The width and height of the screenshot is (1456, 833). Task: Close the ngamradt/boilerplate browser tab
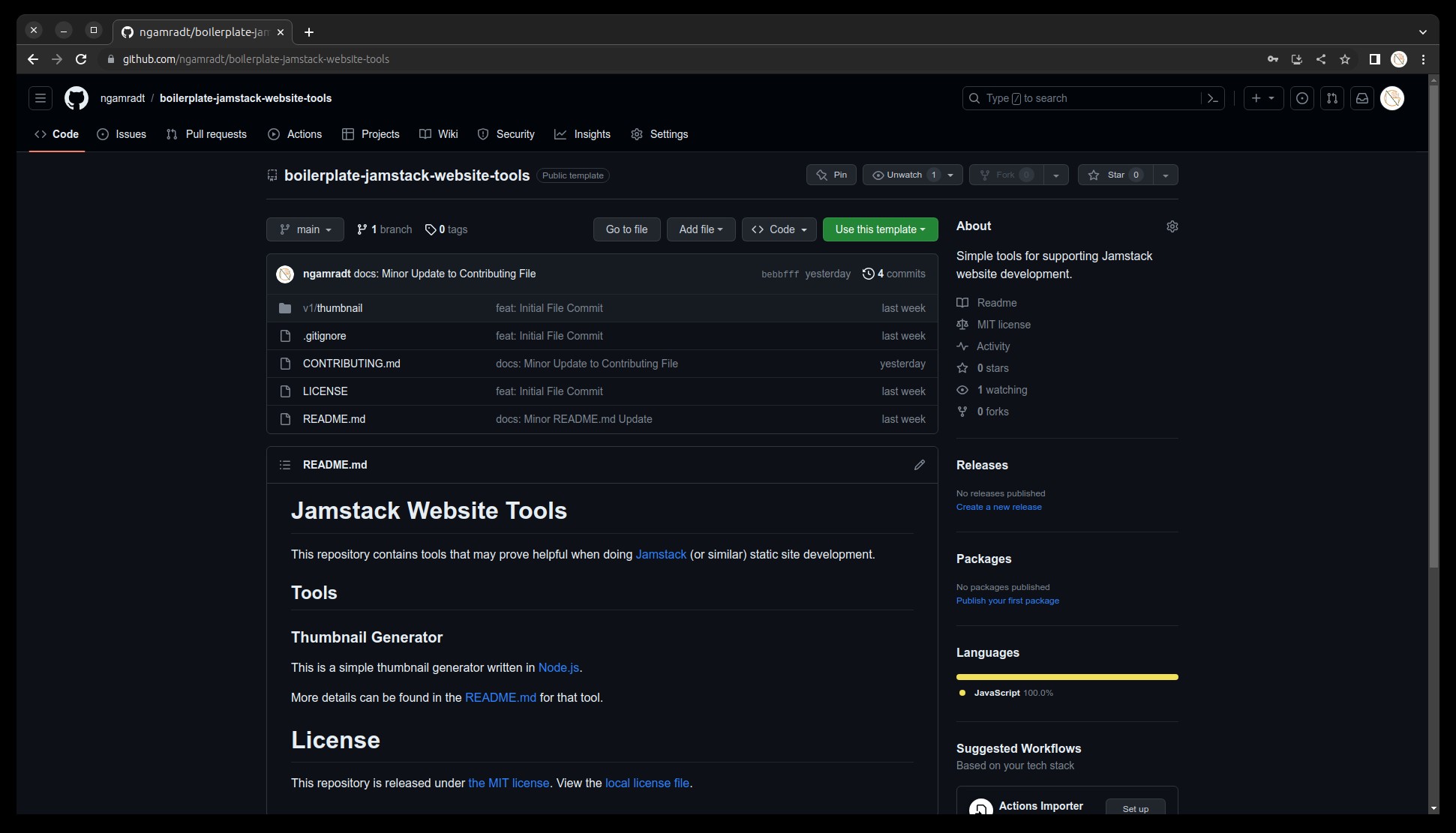(x=281, y=32)
